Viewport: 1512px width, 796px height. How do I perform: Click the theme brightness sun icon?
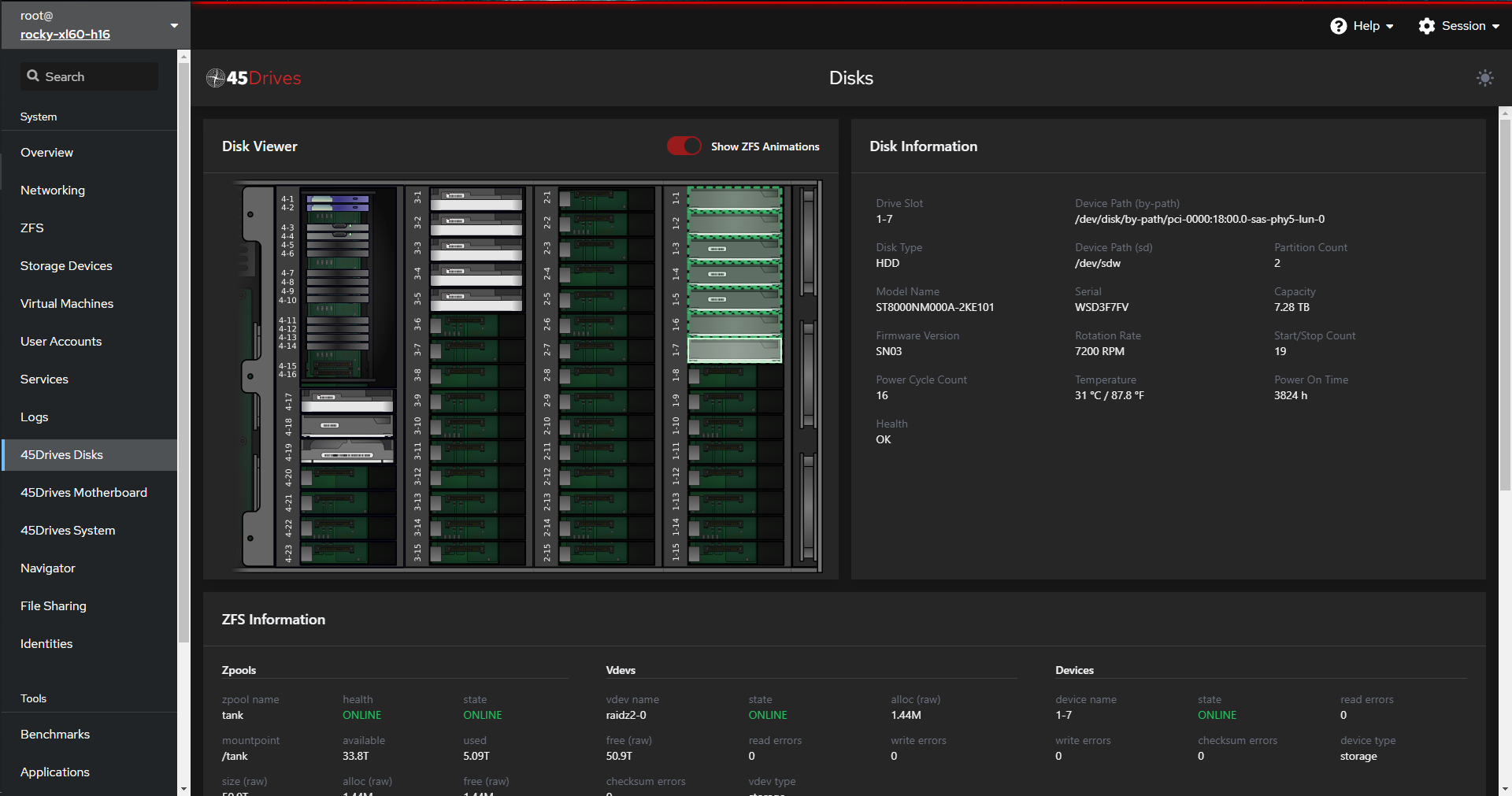[x=1484, y=78]
